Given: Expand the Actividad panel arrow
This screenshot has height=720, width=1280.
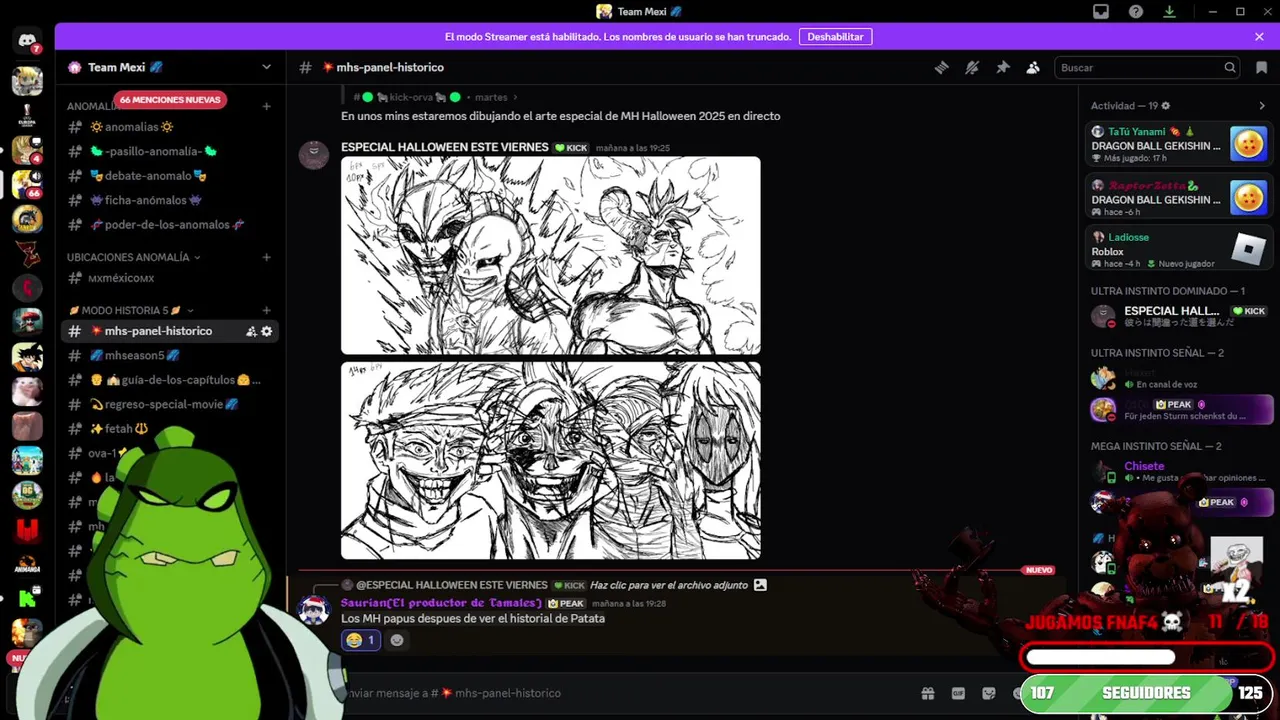Looking at the screenshot, I should [x=1262, y=106].
